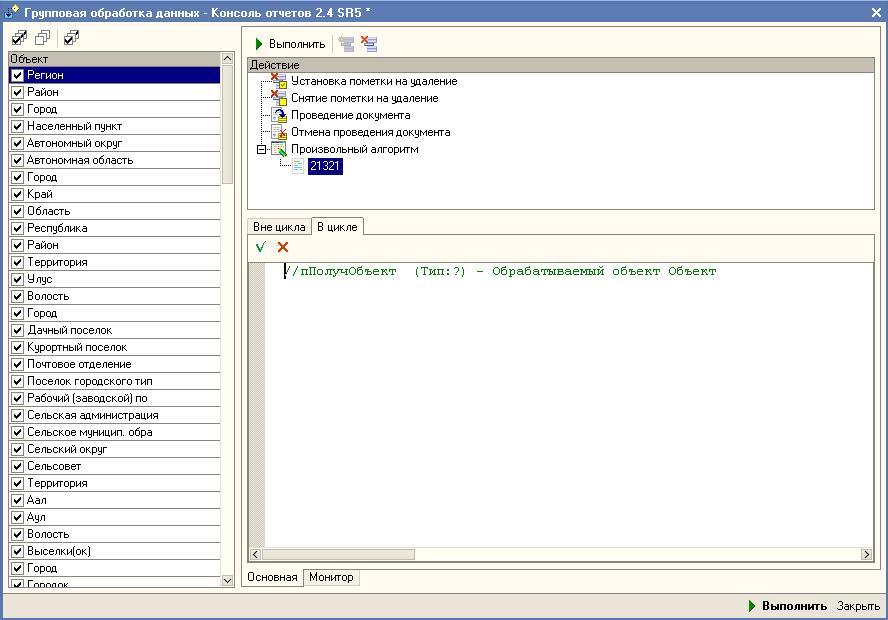Select the Аал row
The image size is (888, 620).
point(115,500)
